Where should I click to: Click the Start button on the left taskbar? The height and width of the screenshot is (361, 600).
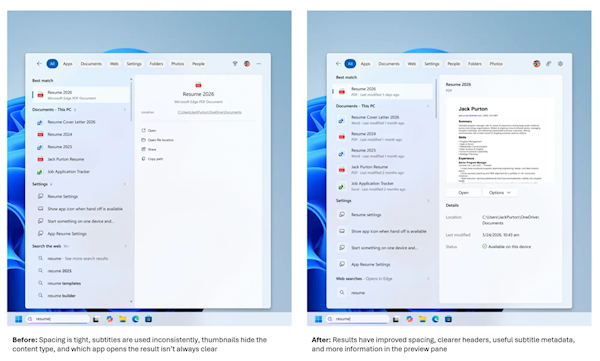pyautogui.click(x=18, y=319)
